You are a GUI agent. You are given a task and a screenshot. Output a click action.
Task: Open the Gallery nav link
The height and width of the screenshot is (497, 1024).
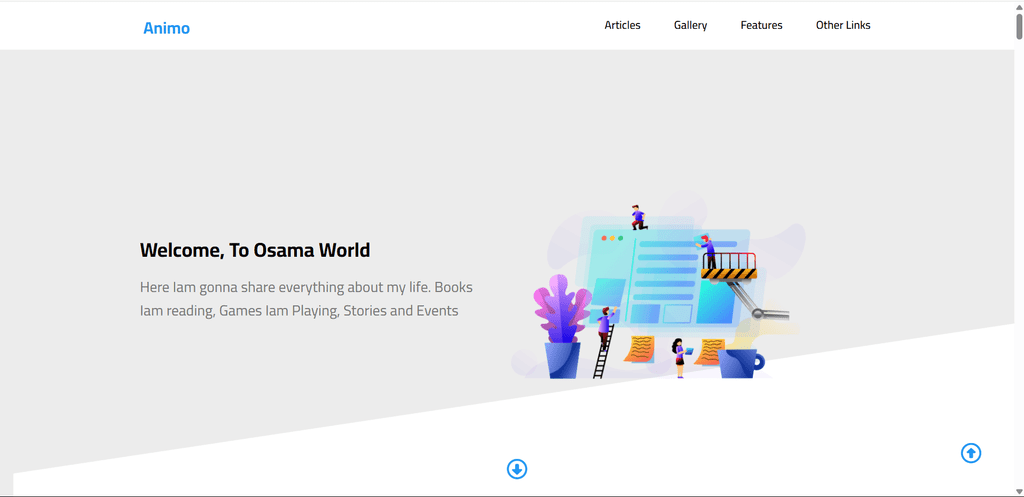[690, 25]
